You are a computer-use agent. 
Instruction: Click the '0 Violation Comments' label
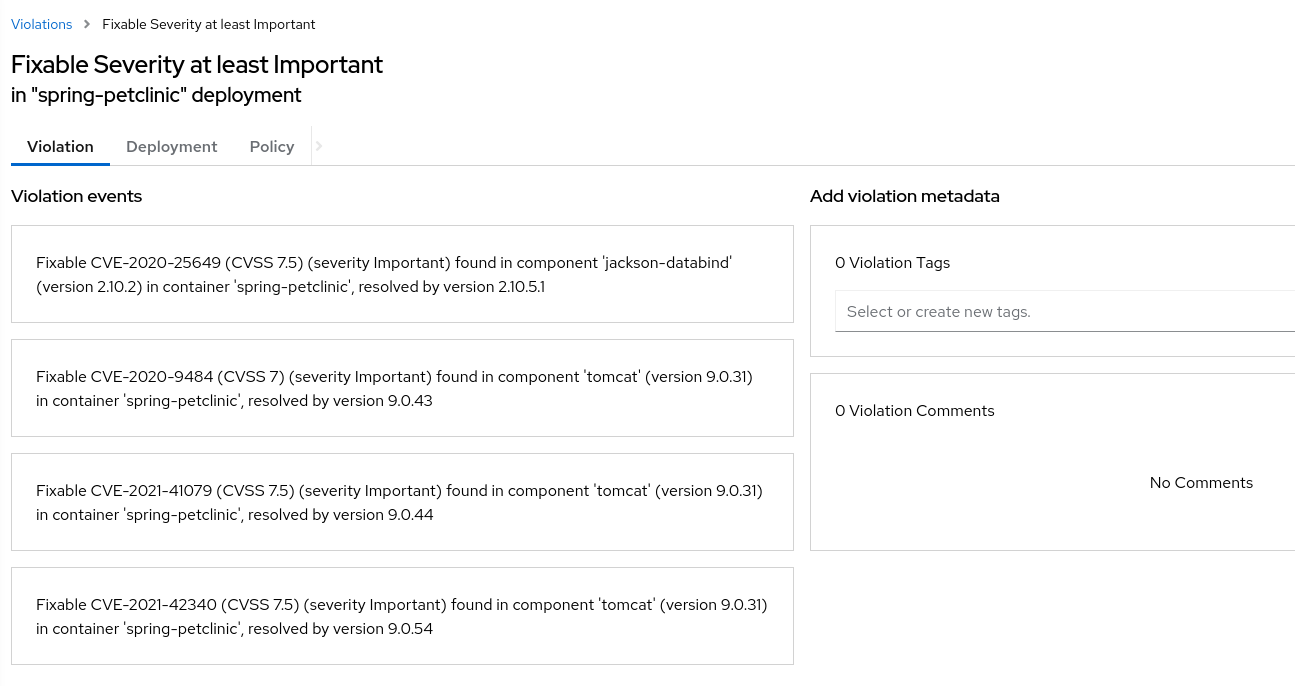coord(915,411)
